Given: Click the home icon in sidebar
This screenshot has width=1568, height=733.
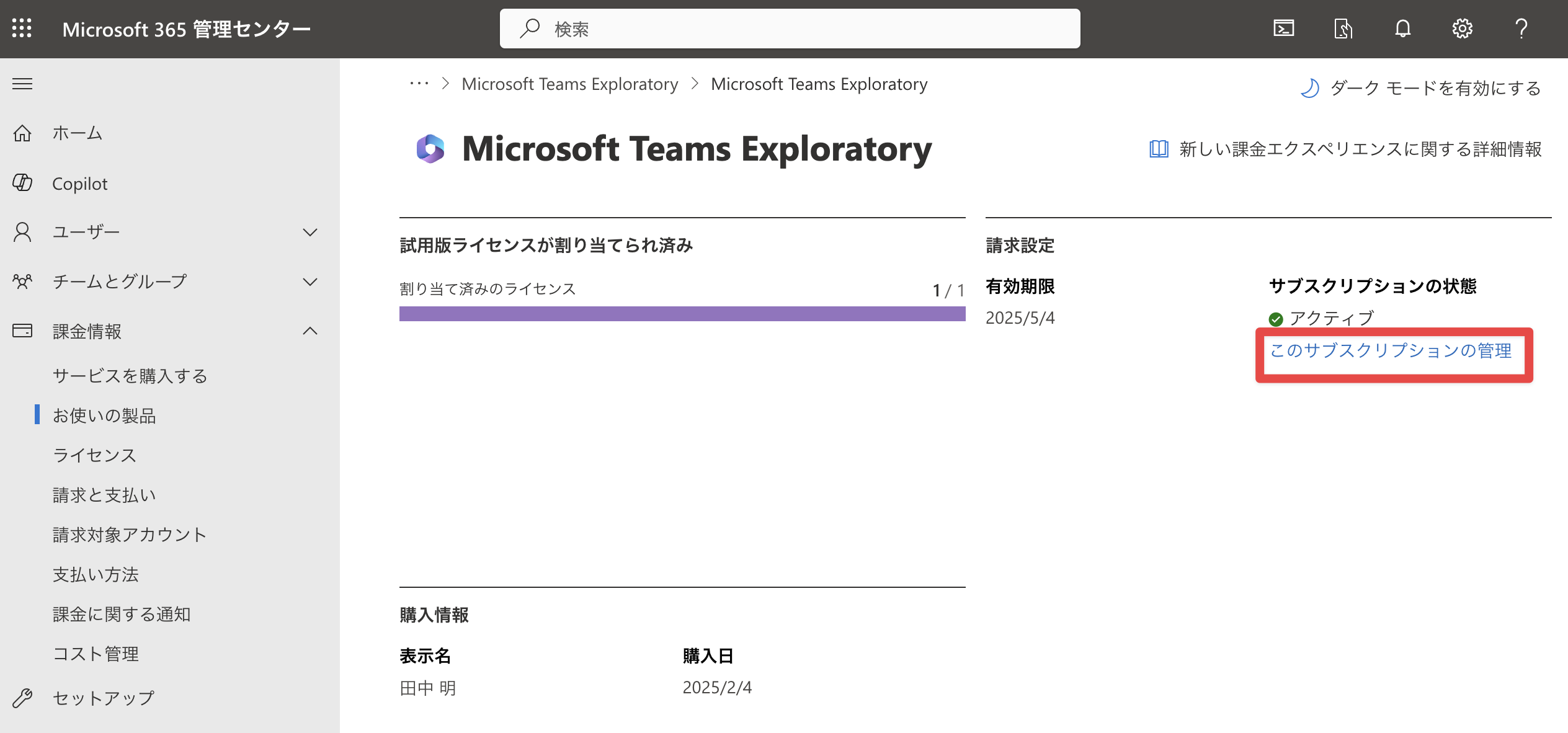Looking at the screenshot, I should click(22, 133).
